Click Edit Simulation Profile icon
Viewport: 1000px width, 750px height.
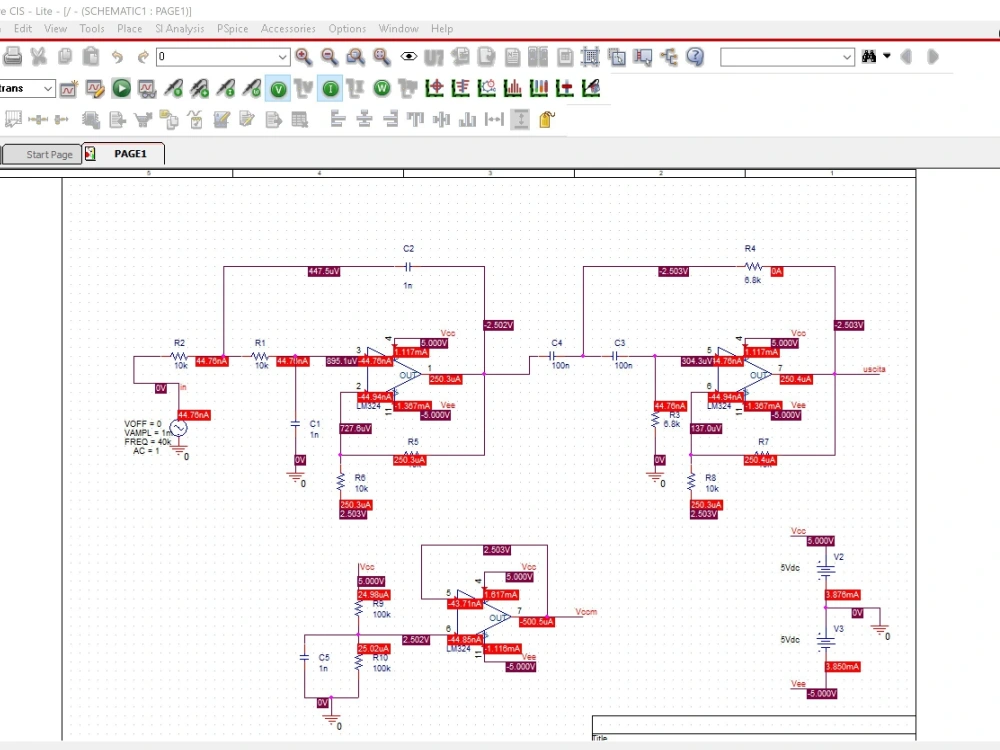click(95, 88)
